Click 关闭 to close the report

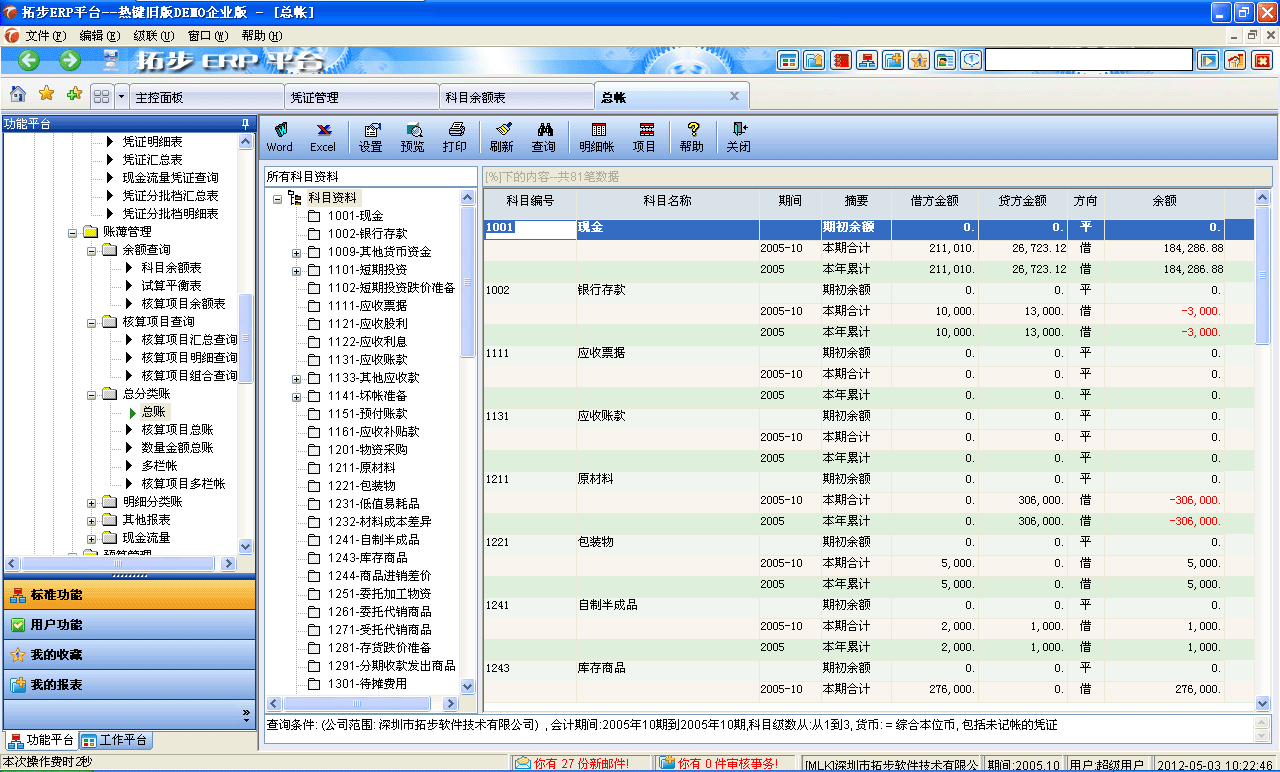[738, 135]
